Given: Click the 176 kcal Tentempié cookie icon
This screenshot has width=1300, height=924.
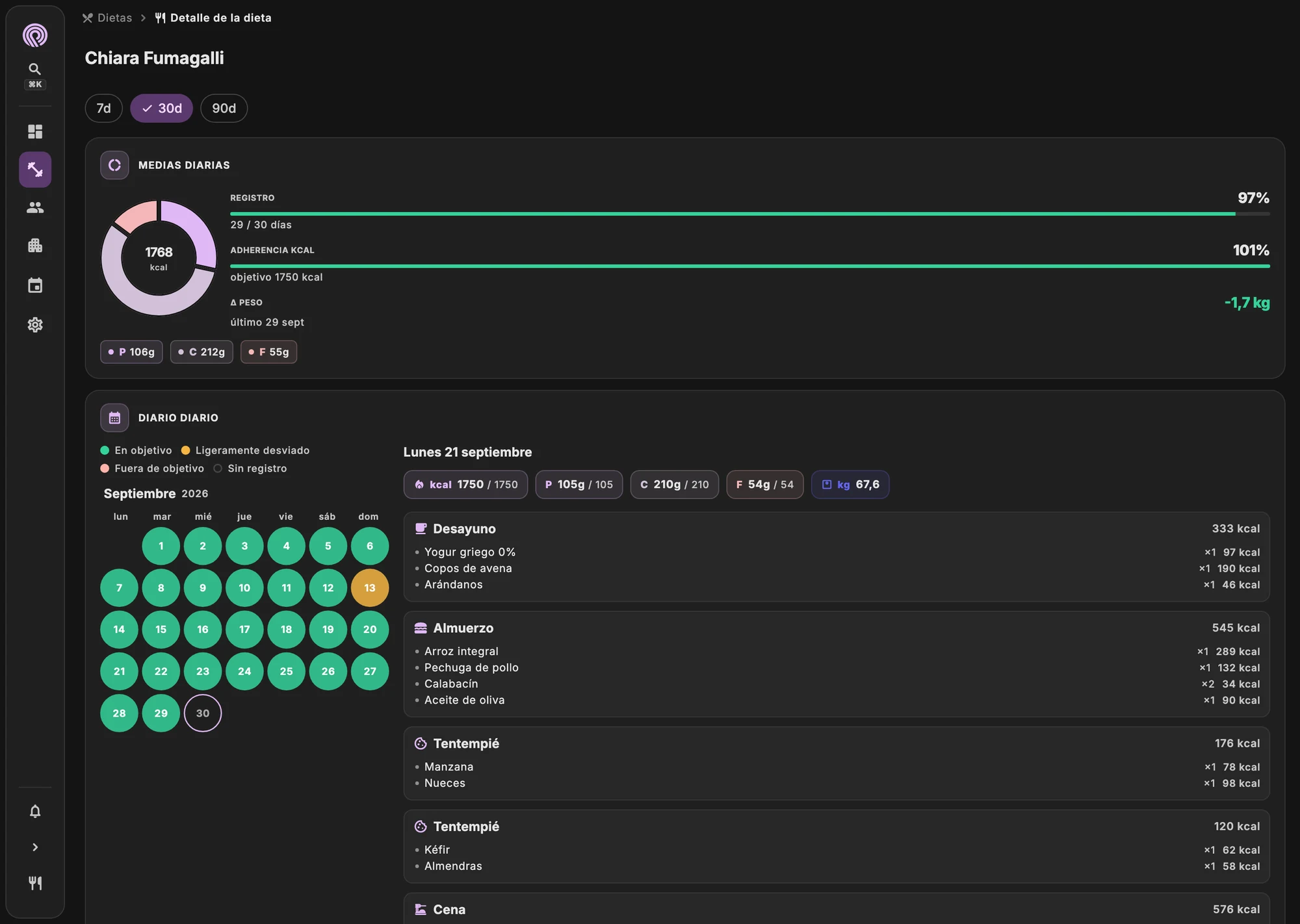Looking at the screenshot, I should pos(421,743).
